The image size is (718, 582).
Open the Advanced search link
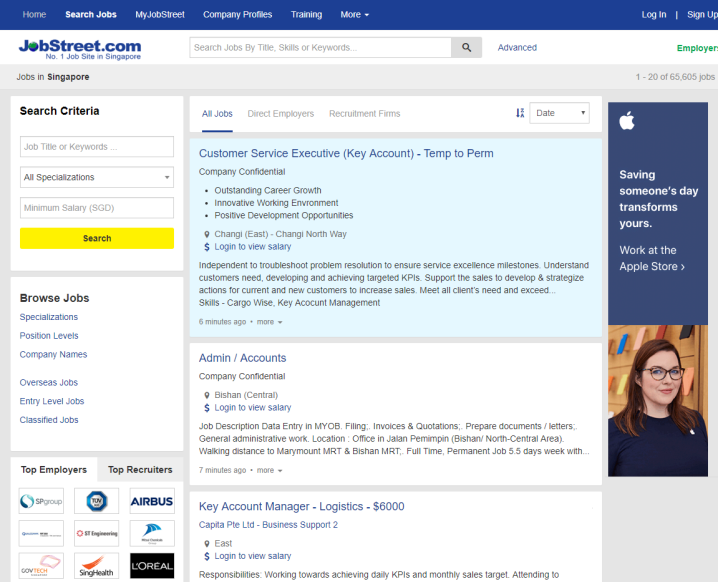[x=517, y=48]
